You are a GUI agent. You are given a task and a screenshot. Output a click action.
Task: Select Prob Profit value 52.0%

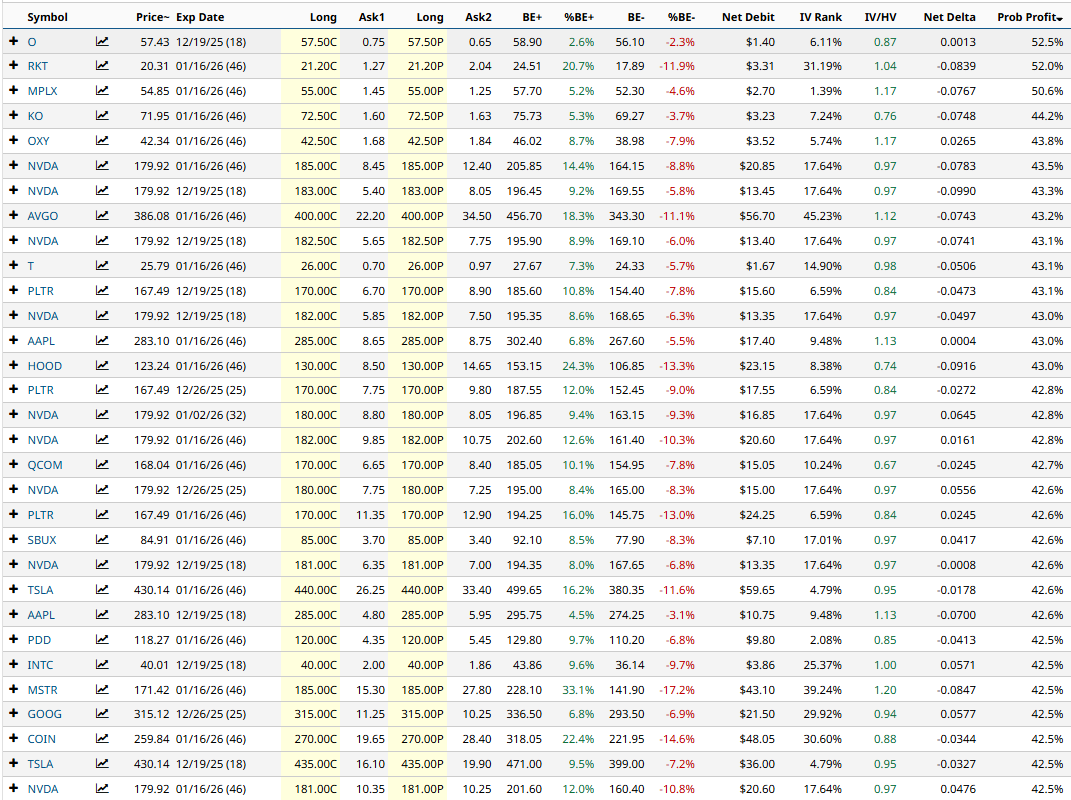(1047, 66)
